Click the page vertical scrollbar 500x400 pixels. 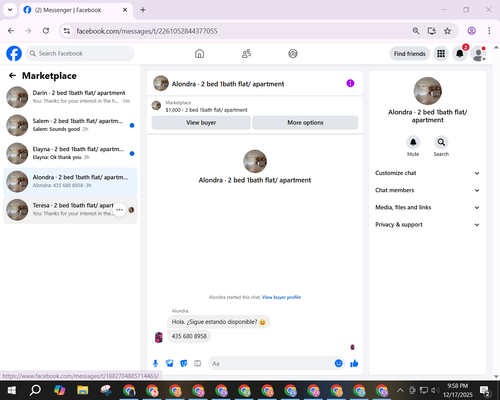pyautogui.click(x=496, y=212)
